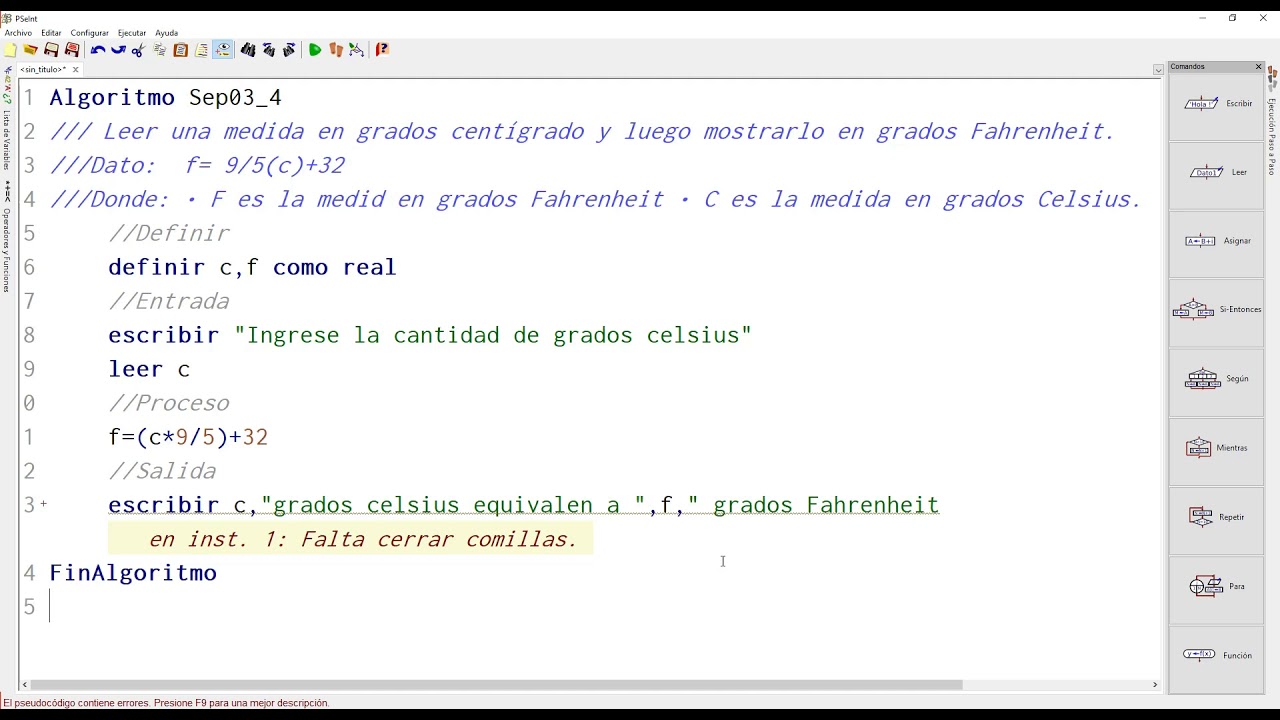Image resolution: width=1280 pixels, height=720 pixels.
Task: Click the '//Entrada' comment line
Action: (169, 301)
